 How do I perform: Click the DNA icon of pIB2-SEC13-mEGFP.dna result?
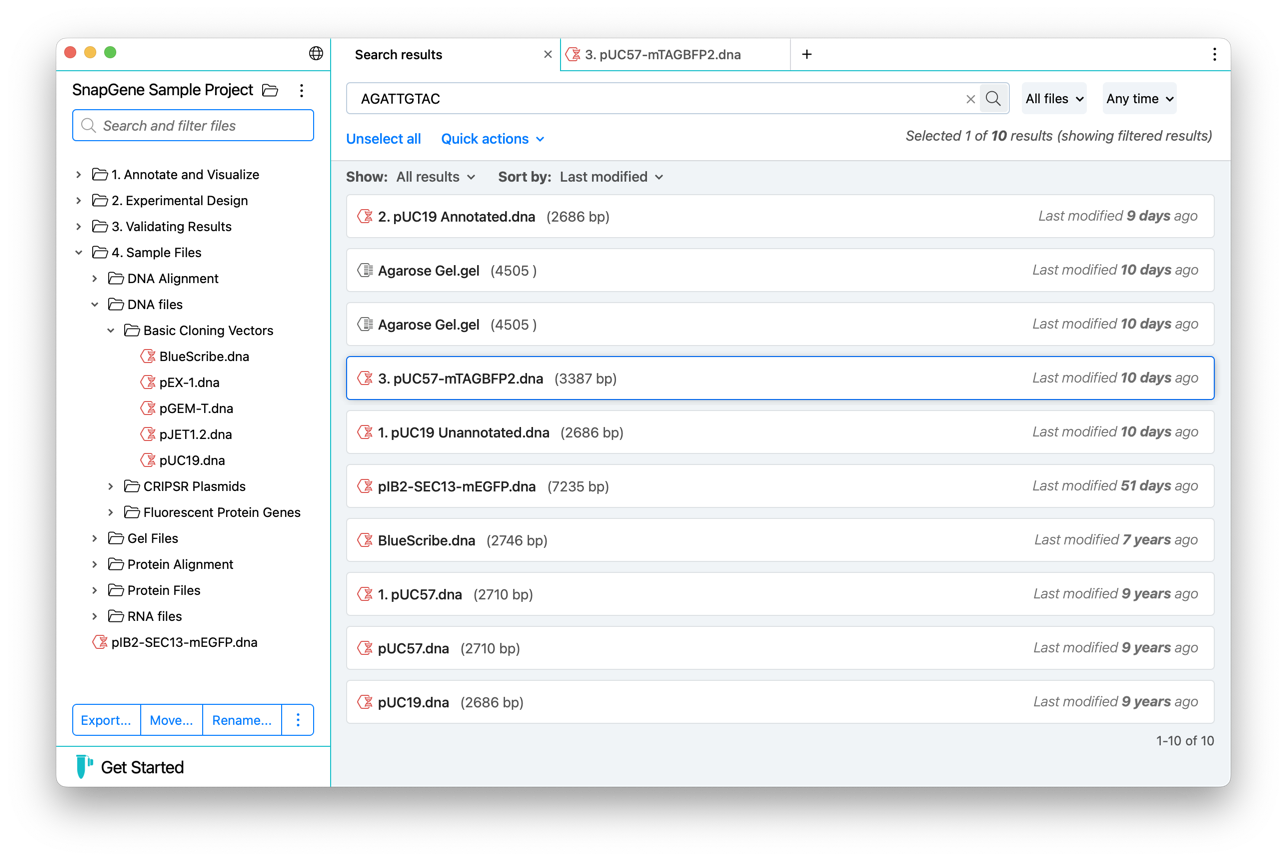click(x=365, y=486)
